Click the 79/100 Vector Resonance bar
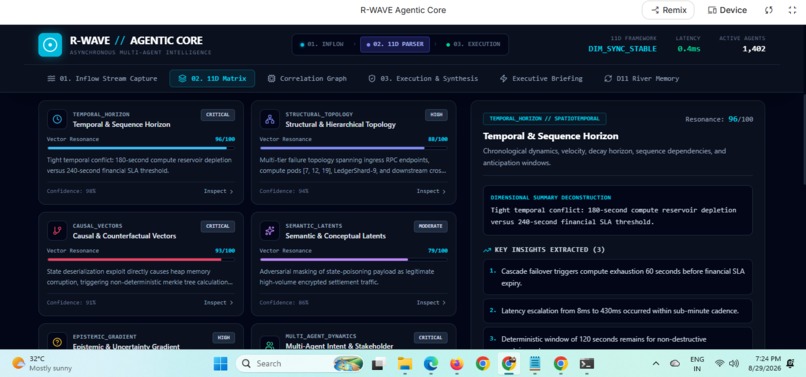Screen dimensions: 806x377 pyautogui.click(x=354, y=260)
